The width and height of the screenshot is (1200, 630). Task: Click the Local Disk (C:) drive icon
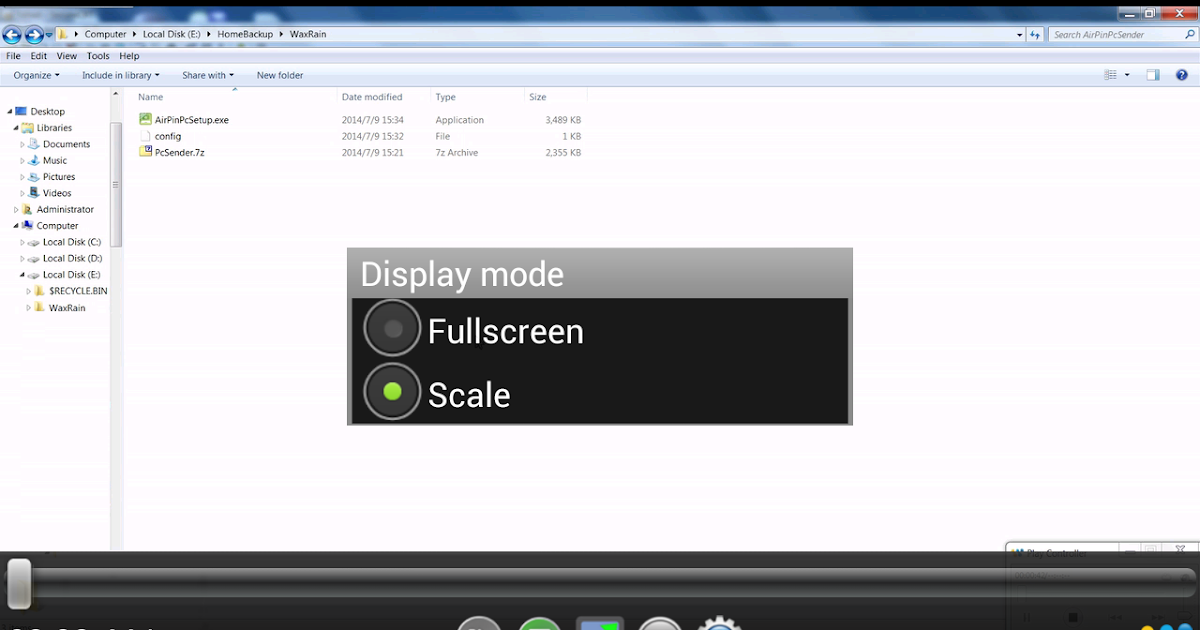pos(34,242)
